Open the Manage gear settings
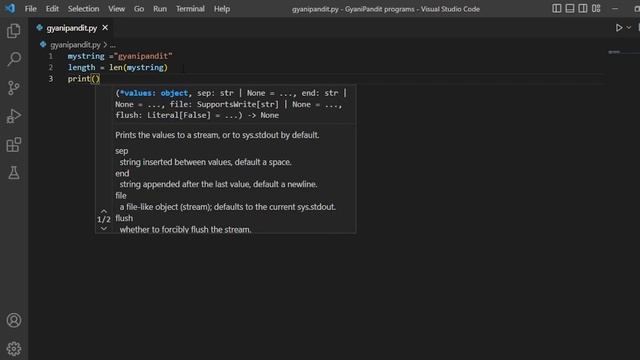This screenshot has height=360, width=640. (13, 349)
